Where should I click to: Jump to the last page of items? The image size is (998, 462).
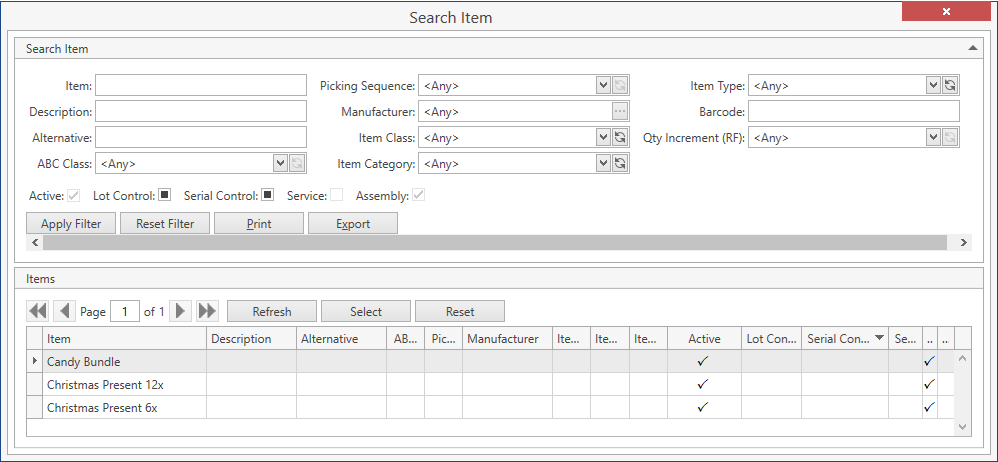207,311
